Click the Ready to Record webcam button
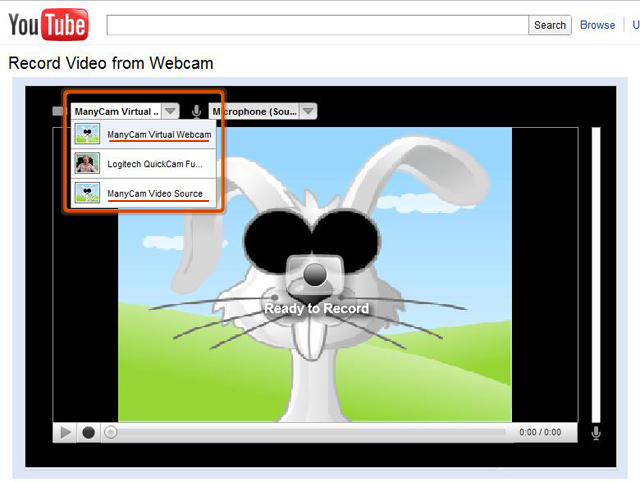Screen dimensions: 640x482 (x=315, y=276)
